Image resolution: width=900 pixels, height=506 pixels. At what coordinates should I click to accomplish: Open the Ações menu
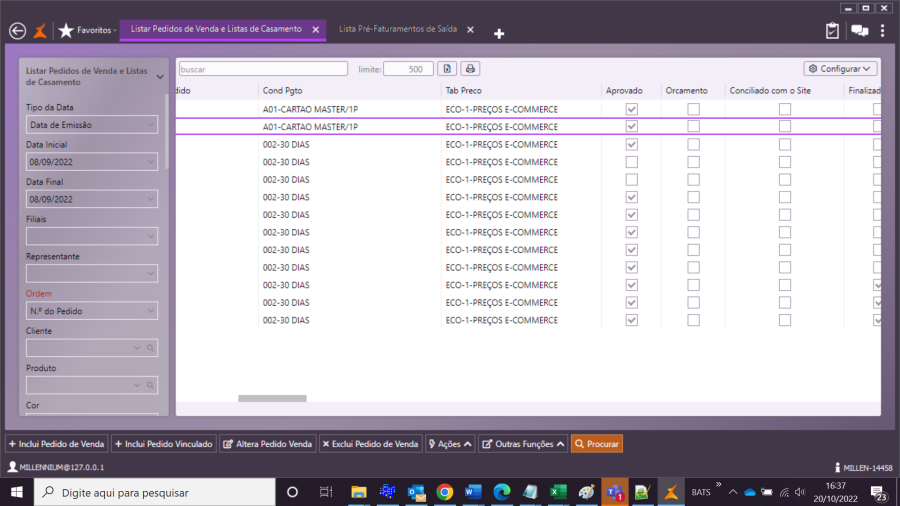(450, 444)
